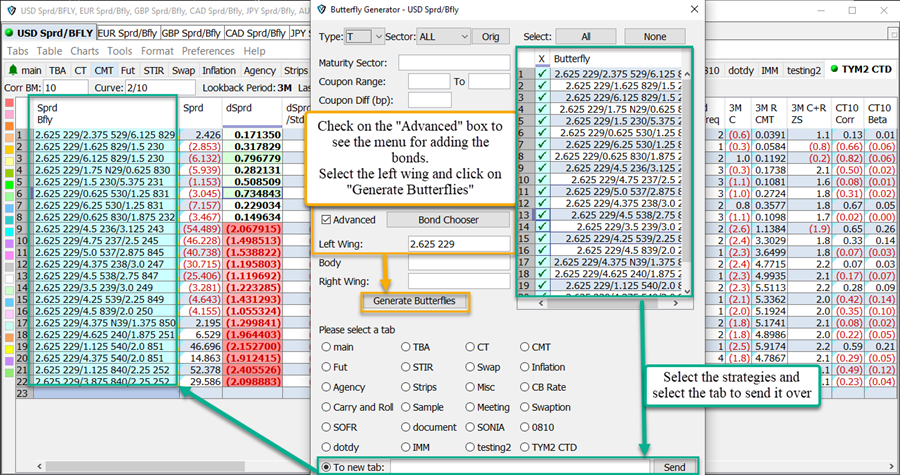Click the Orig button
The image size is (900, 475).
tap(490, 37)
